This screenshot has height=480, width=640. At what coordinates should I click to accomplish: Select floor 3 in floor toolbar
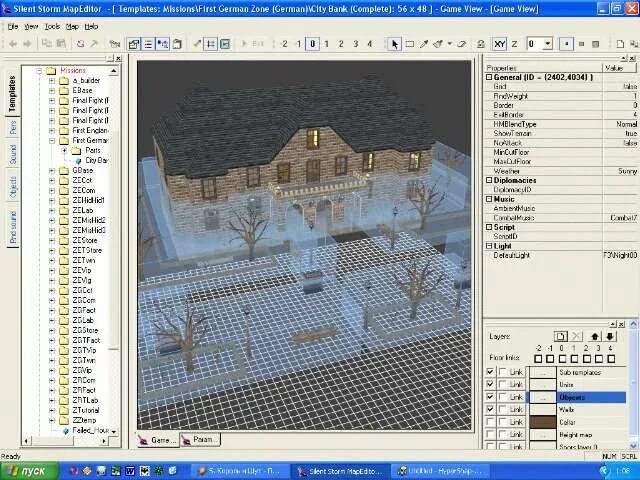click(x=356, y=44)
